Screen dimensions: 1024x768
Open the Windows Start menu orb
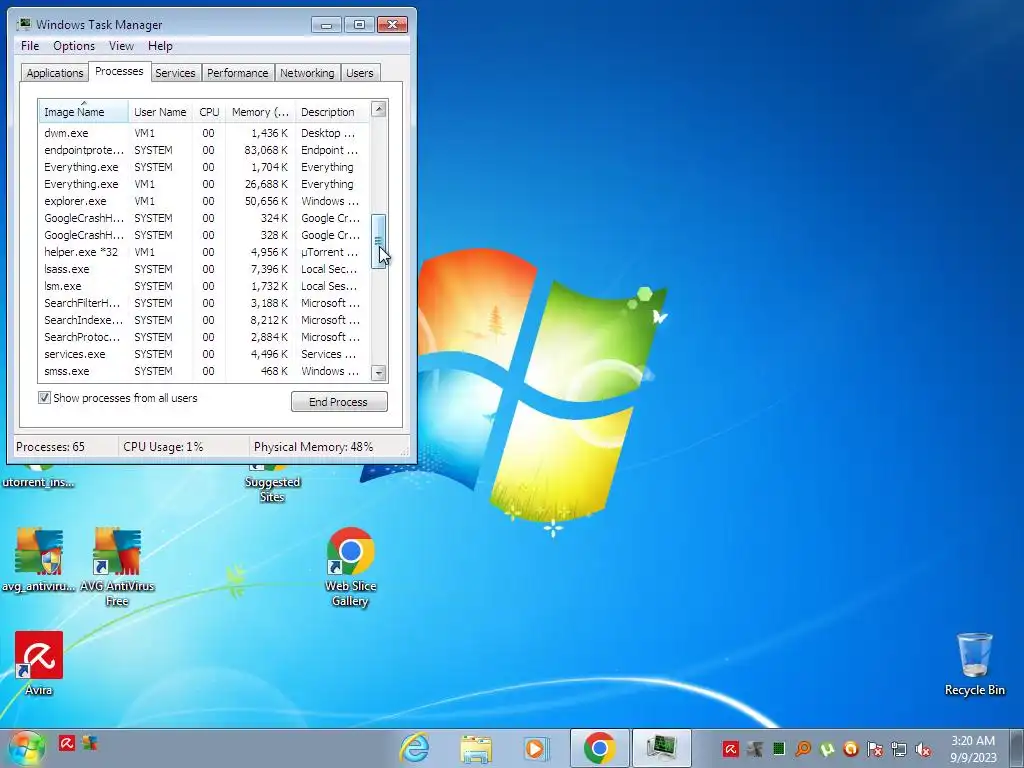point(27,748)
